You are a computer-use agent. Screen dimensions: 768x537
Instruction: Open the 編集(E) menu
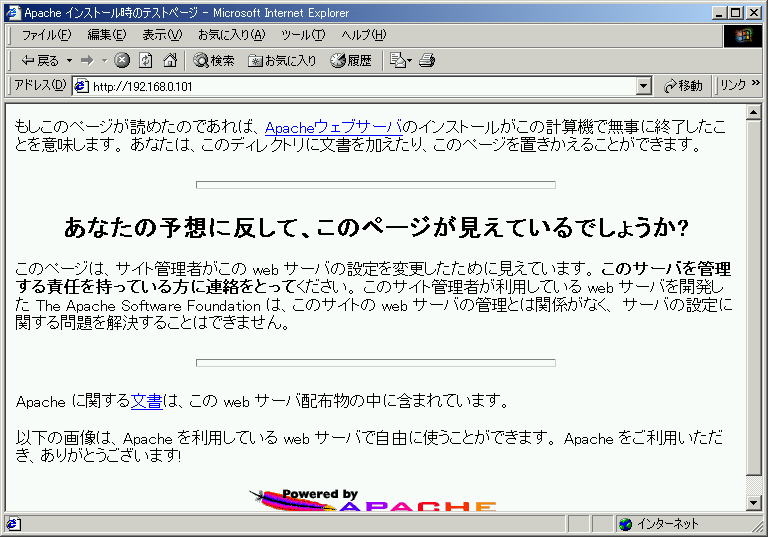107,35
